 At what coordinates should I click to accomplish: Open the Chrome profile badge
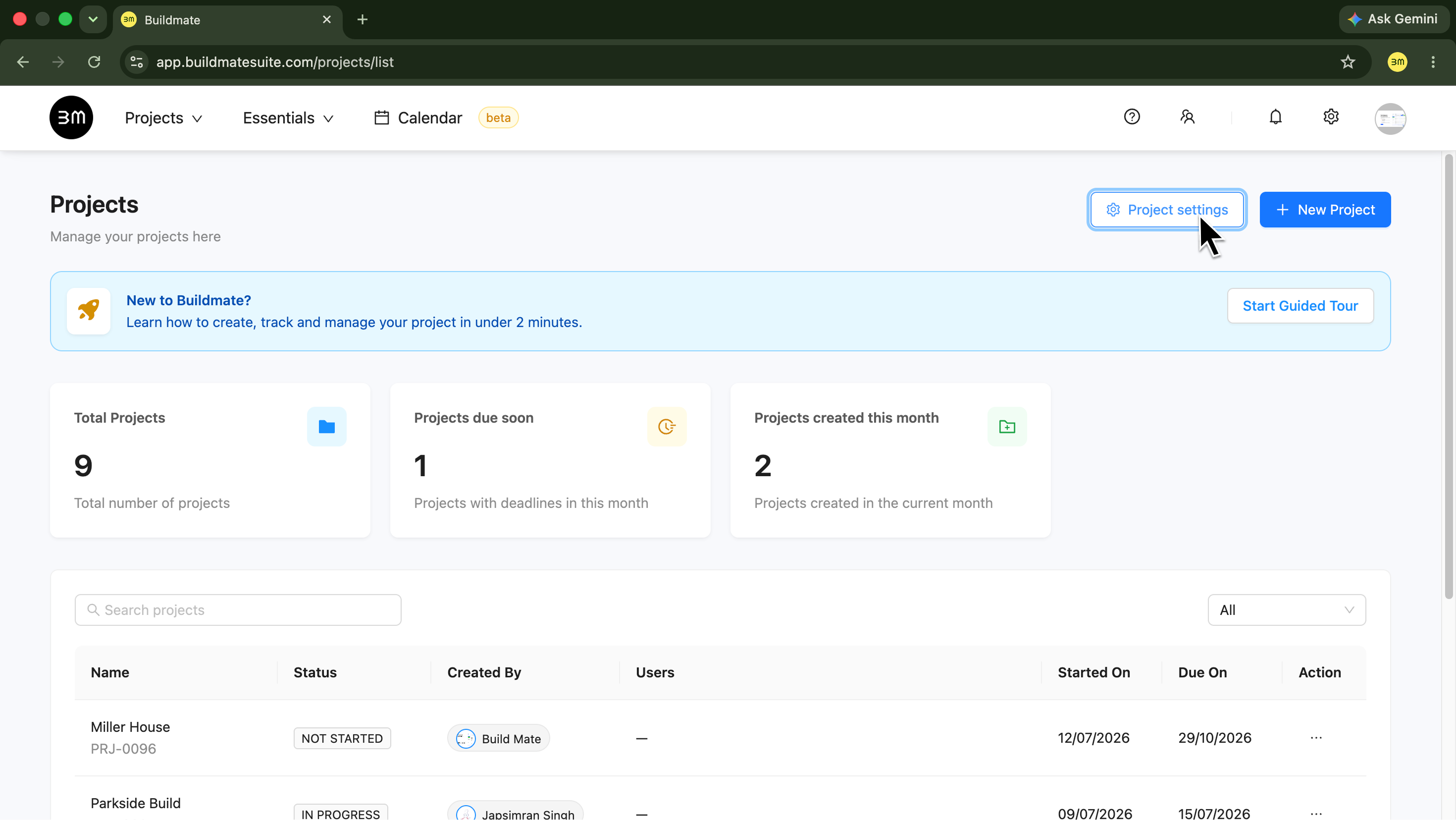click(x=1398, y=62)
